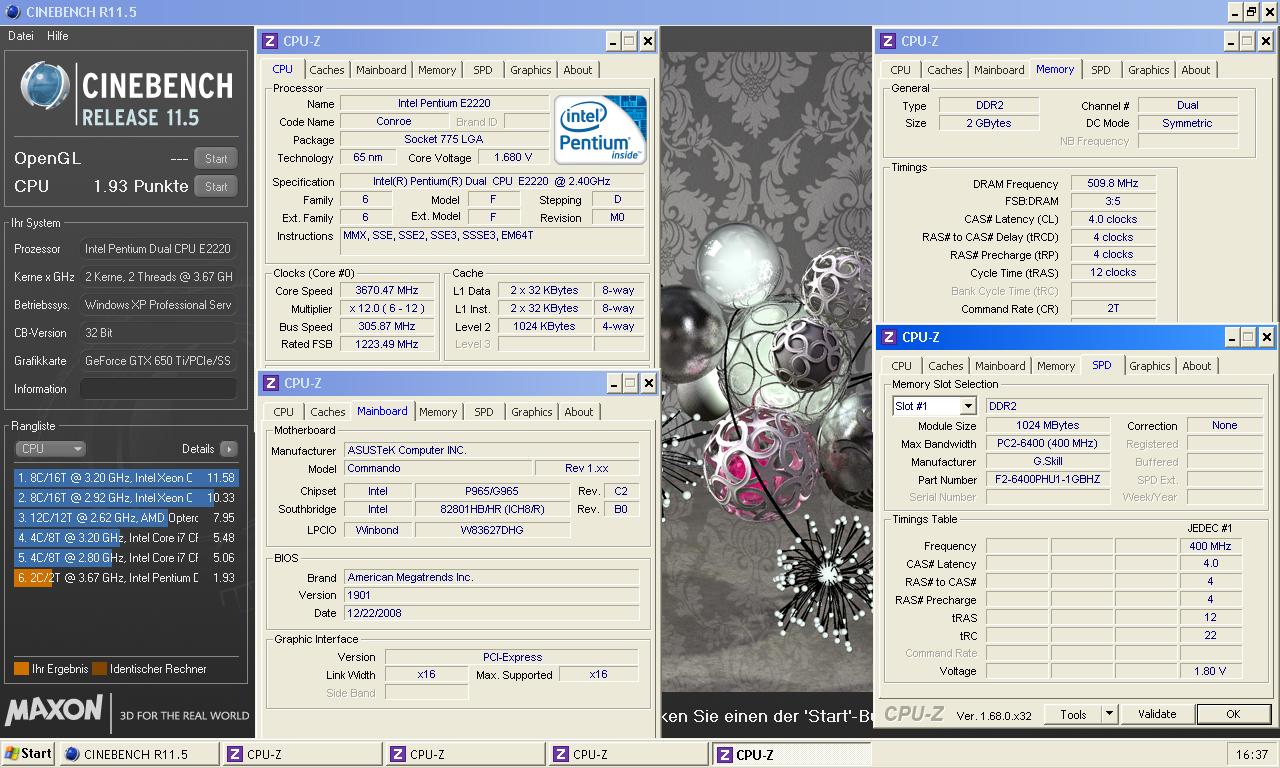1280x768 pixels.
Task: Open the Hilfe menu
Action: pos(58,36)
